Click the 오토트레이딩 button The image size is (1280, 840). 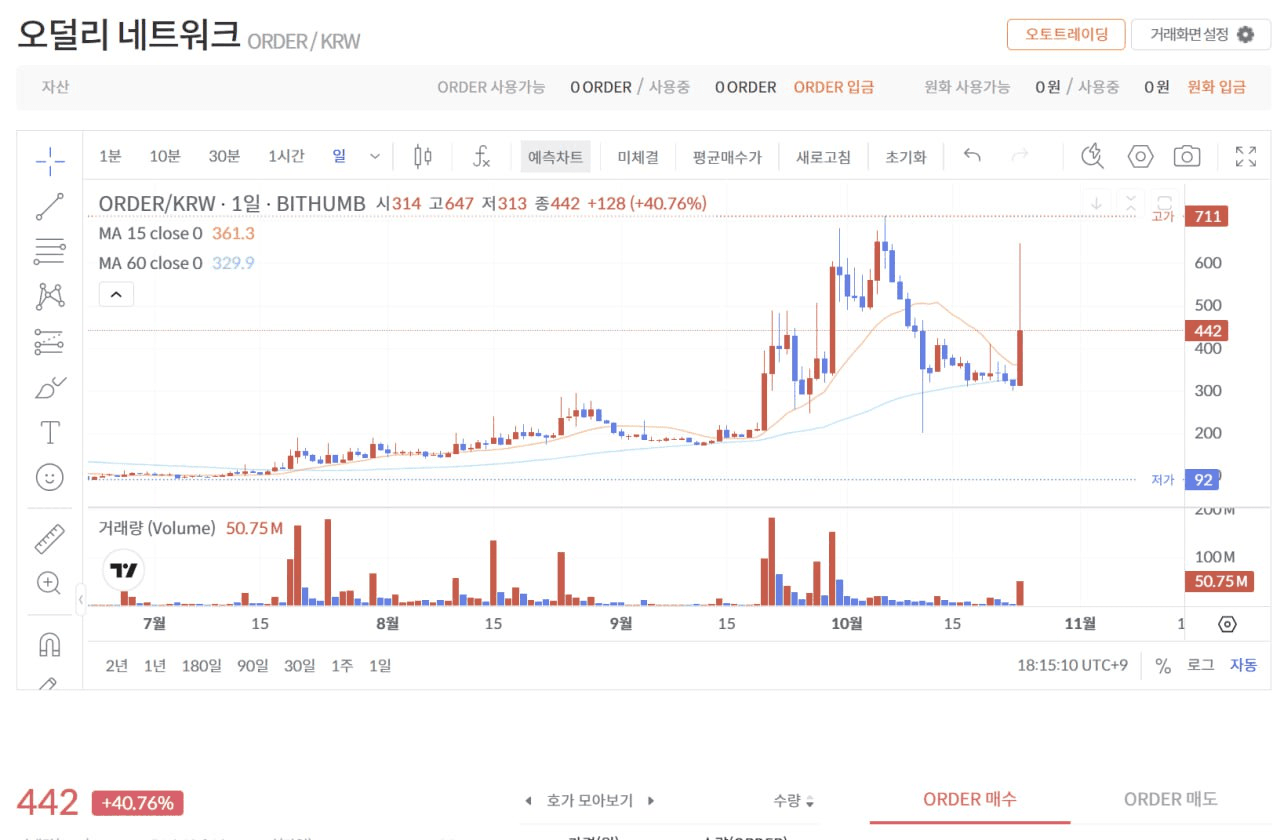point(1065,35)
